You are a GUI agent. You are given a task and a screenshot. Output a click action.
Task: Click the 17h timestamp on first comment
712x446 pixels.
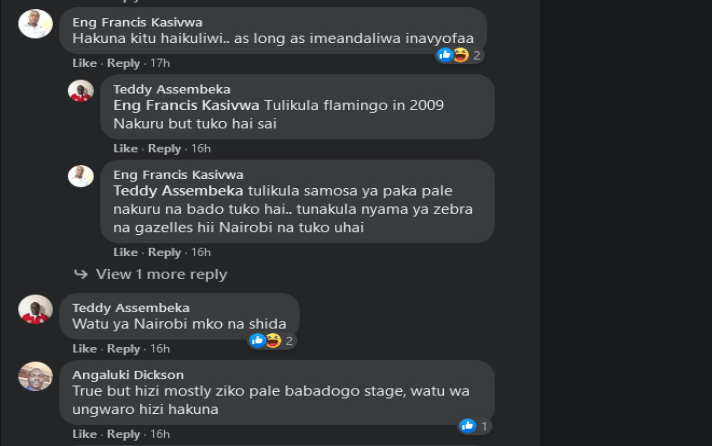coord(159,63)
